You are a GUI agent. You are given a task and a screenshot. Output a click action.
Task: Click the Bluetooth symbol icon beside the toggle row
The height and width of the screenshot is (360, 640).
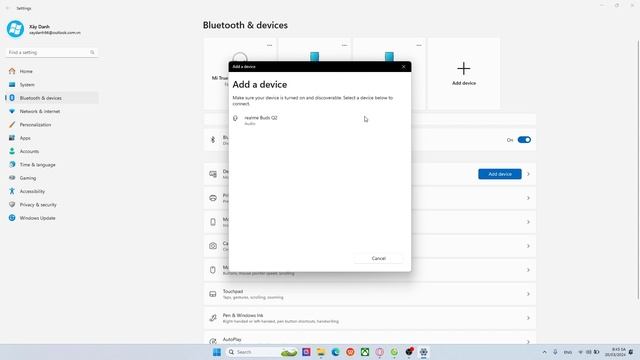(x=213, y=140)
